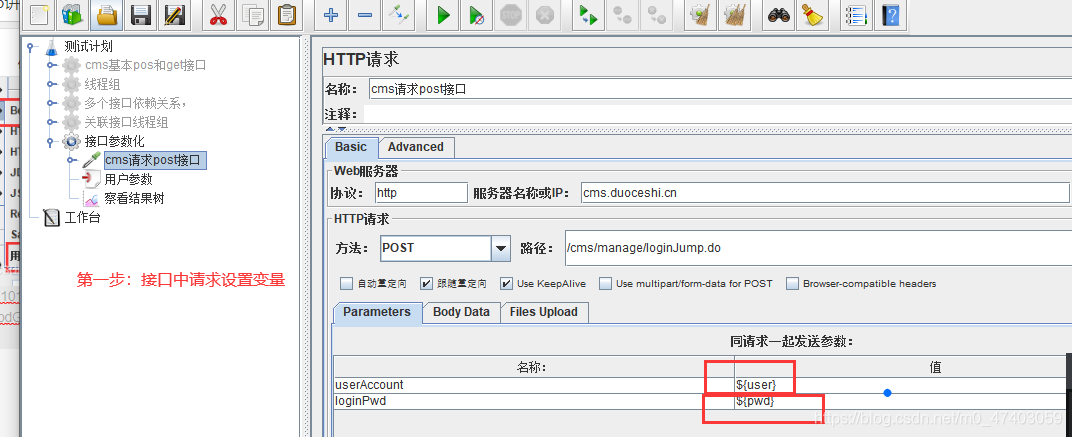This screenshot has width=1072, height=437.
Task: Uncheck the 跟随重定向 checkbox
Action: click(427, 283)
